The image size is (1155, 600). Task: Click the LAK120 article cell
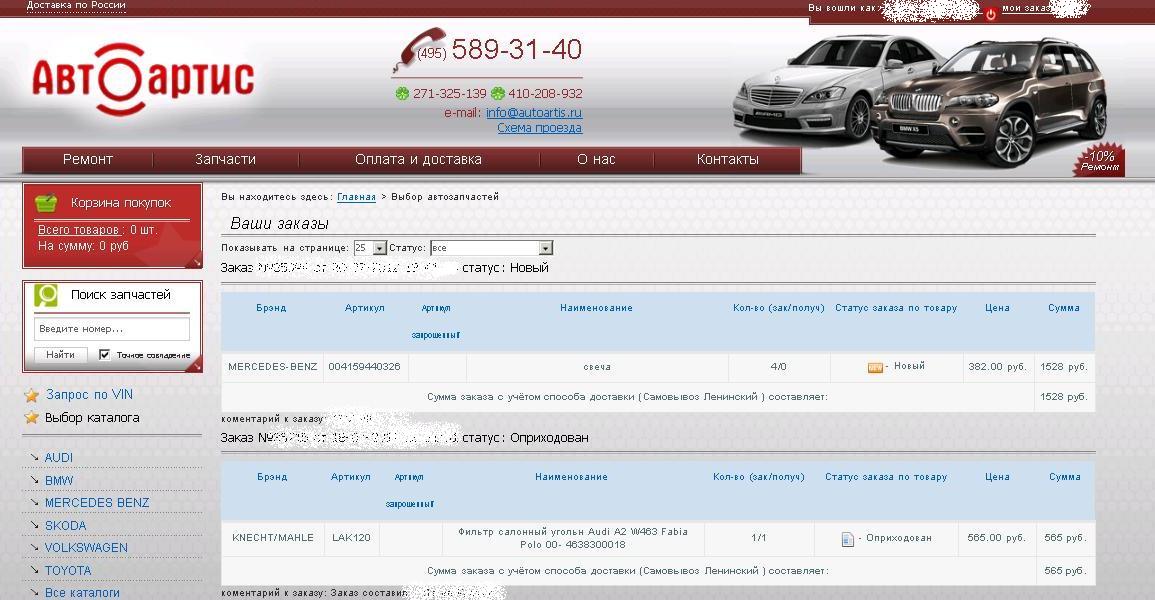351,537
